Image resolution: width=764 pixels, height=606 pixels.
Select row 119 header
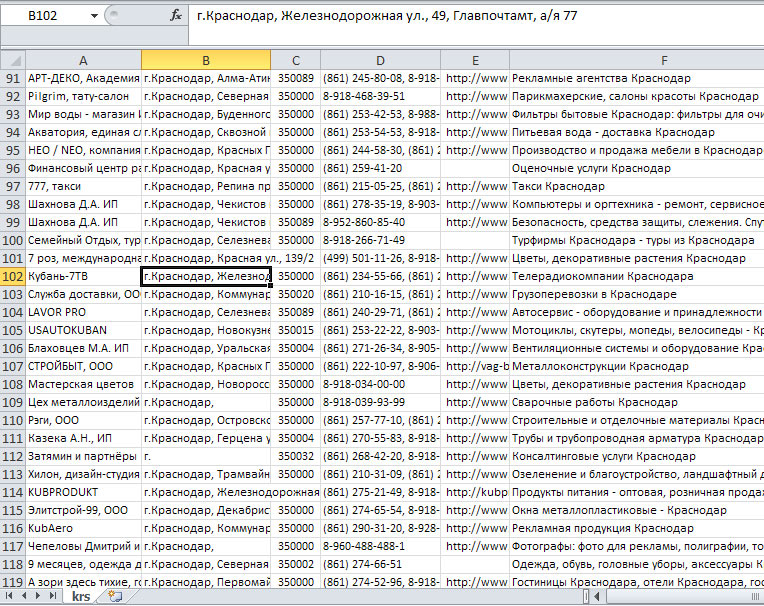(x=13, y=582)
